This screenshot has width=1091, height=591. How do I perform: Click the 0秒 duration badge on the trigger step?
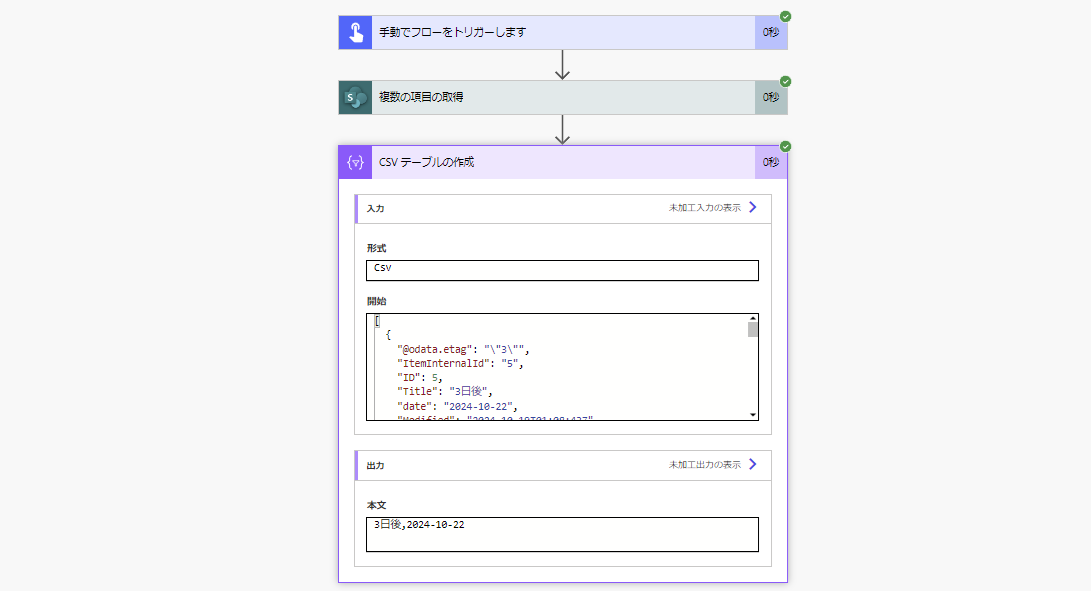coord(769,31)
